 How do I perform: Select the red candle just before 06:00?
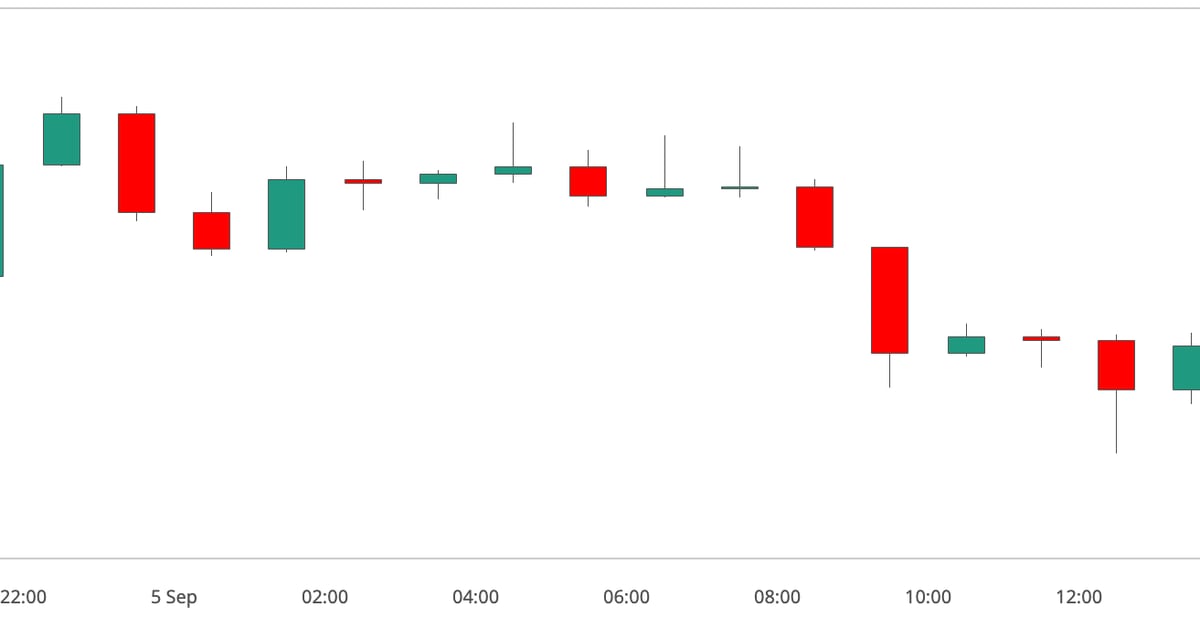pyautogui.click(x=588, y=181)
